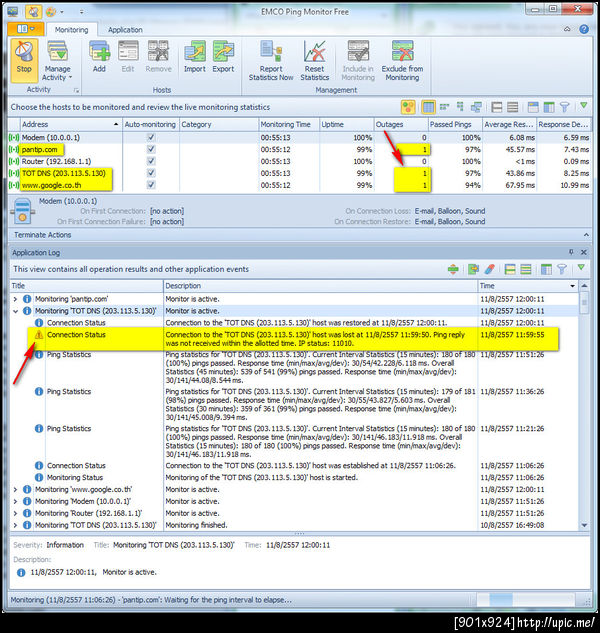Clear the Application Log with the eraser
The image size is (600, 633).
click(x=490, y=269)
